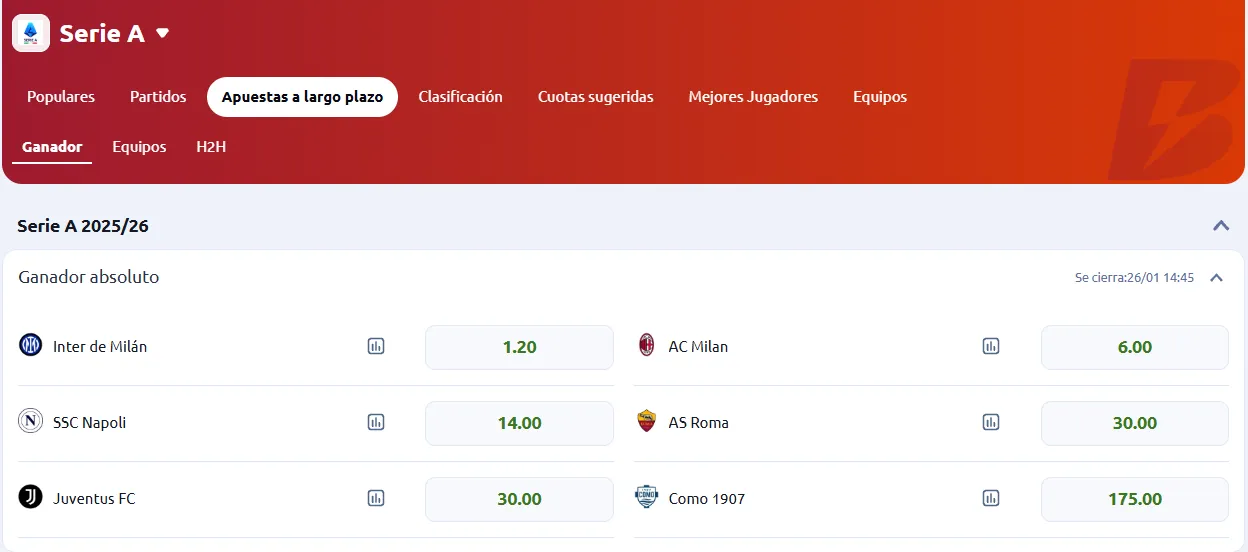1248x552 pixels.
Task: Open the Clasificación tab
Action: pyautogui.click(x=460, y=97)
